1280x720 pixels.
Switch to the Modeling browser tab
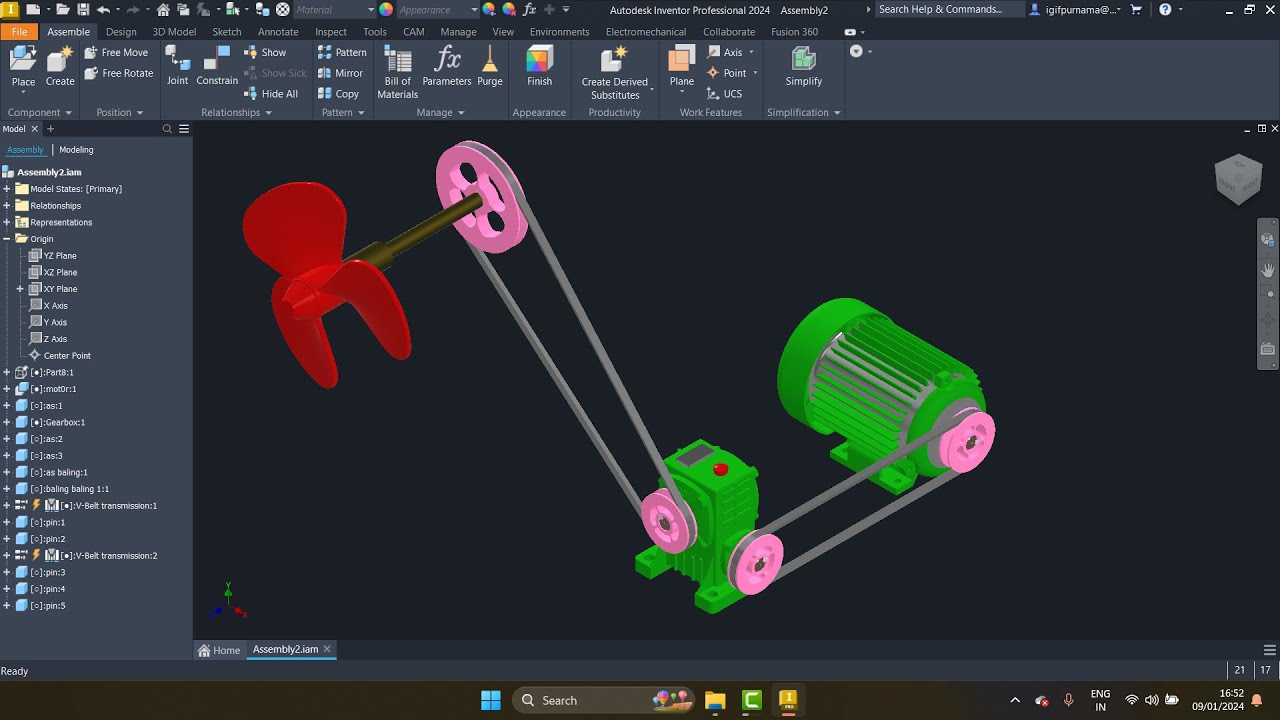point(76,150)
